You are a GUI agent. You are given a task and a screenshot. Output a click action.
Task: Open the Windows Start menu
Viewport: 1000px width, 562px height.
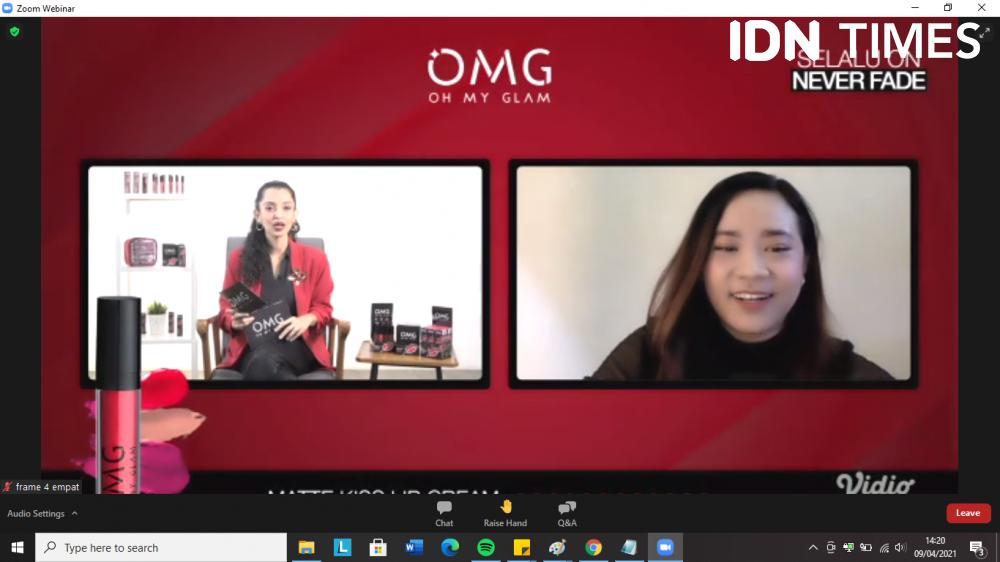coord(17,547)
